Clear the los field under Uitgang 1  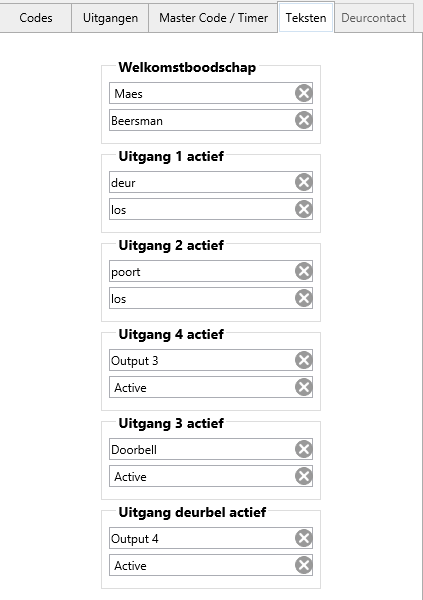click(304, 209)
